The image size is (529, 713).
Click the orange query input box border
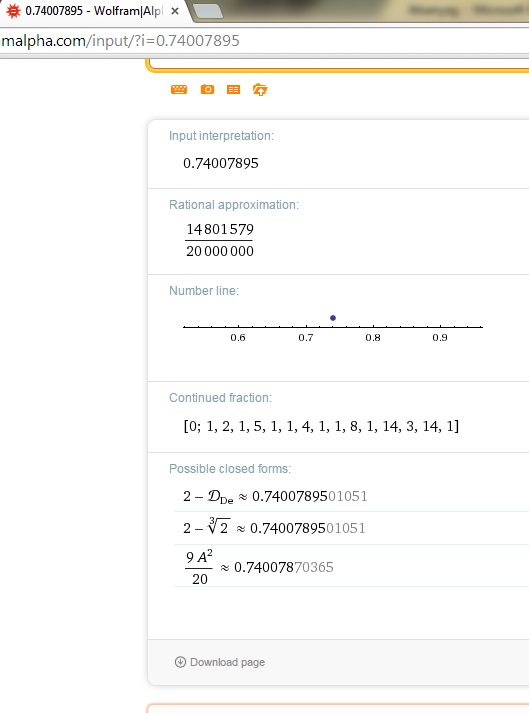pos(337,69)
